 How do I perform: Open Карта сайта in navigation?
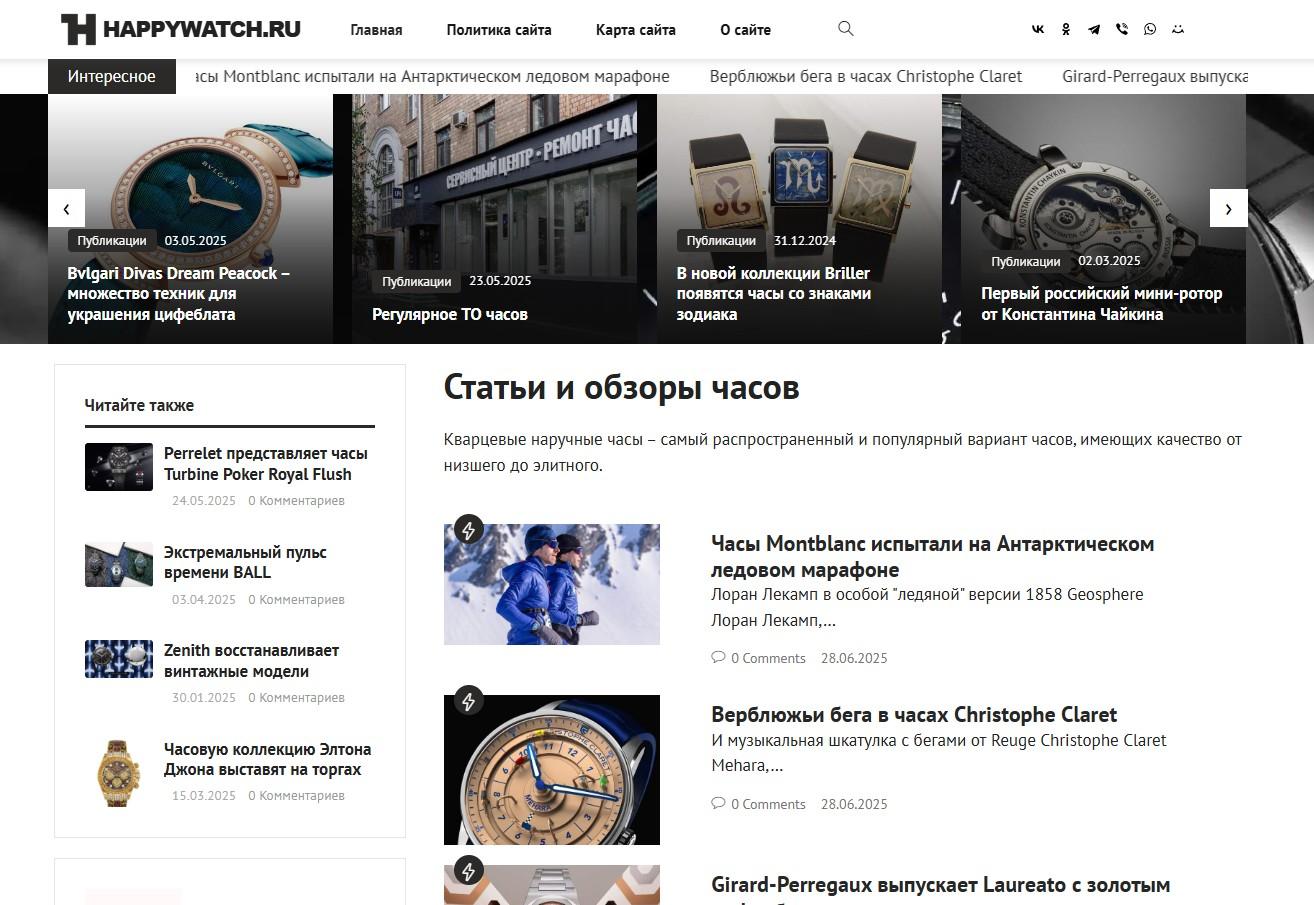click(x=636, y=30)
